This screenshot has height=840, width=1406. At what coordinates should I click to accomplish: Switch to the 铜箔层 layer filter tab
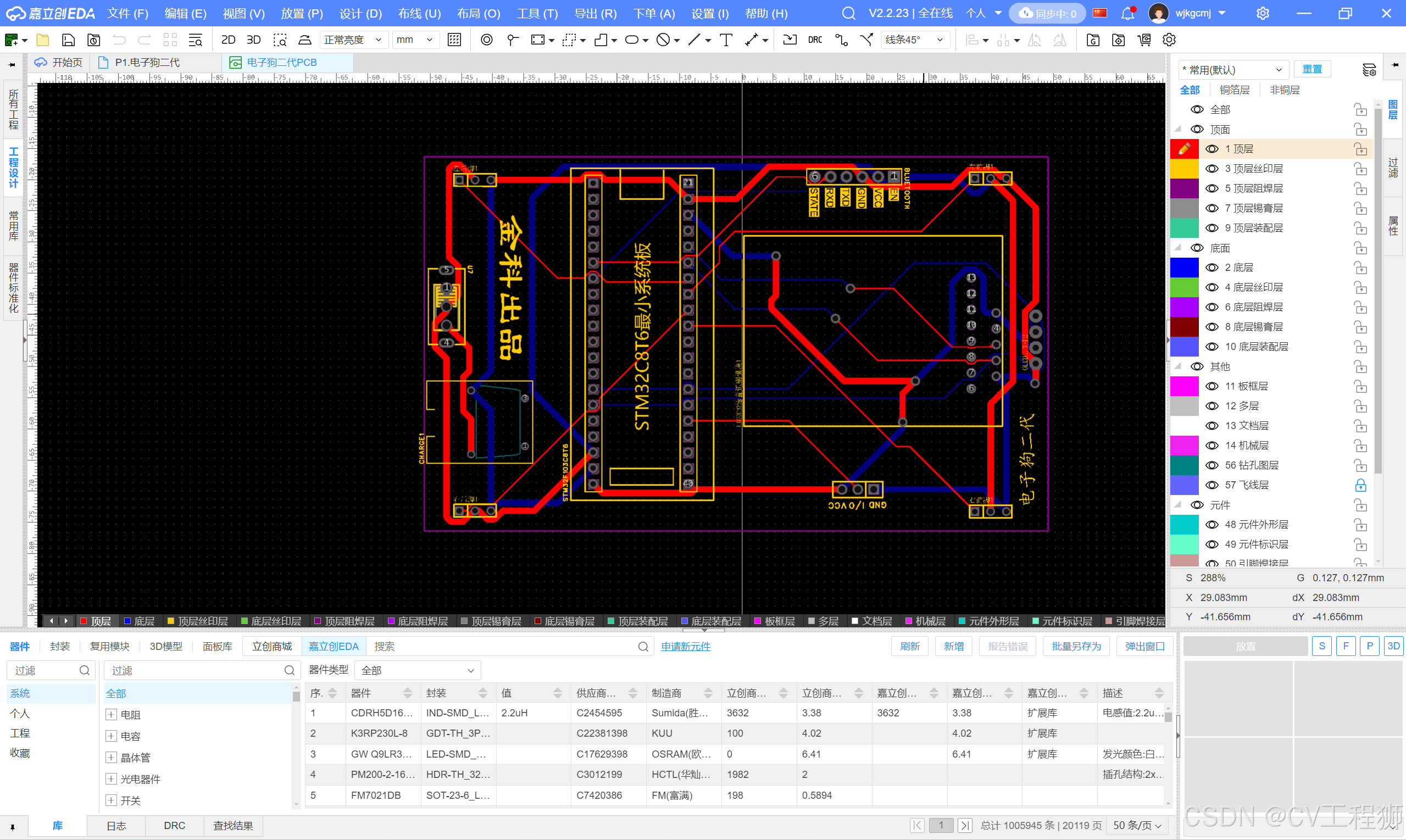point(1235,90)
